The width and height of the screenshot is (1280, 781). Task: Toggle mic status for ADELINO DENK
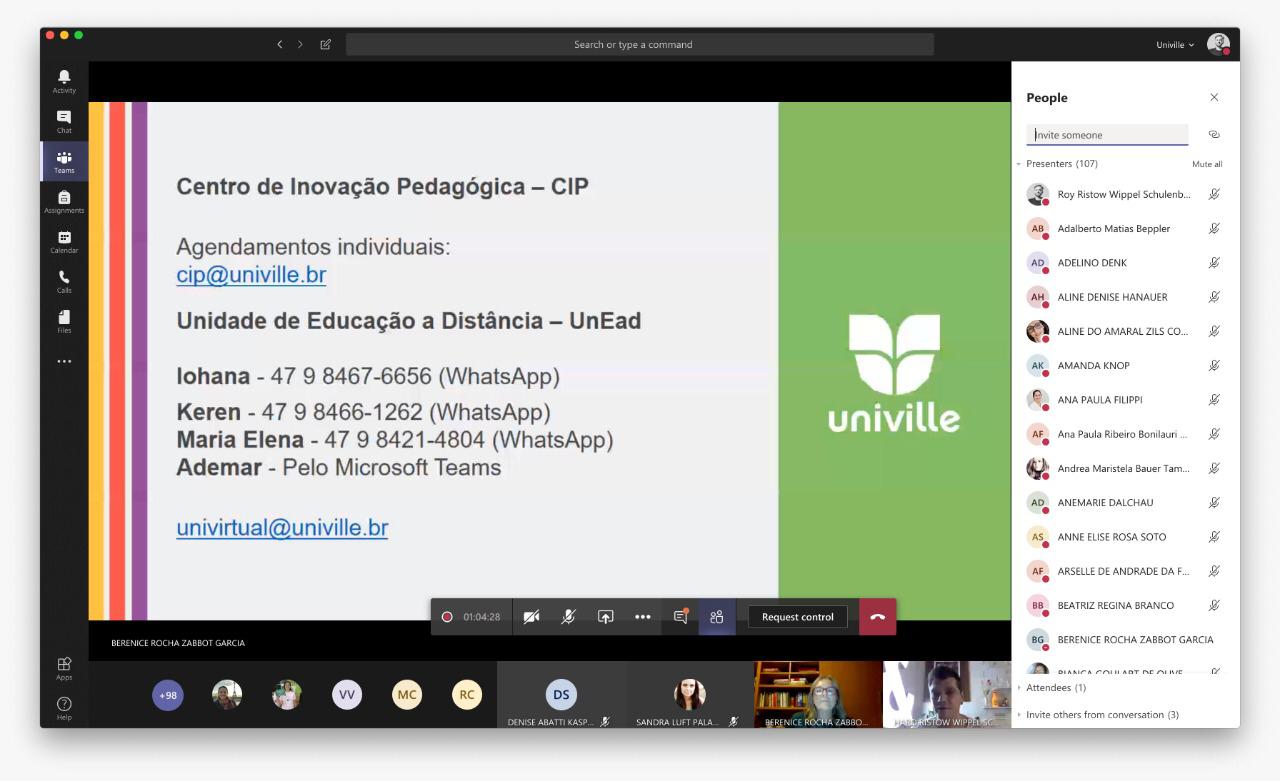pyautogui.click(x=1214, y=263)
